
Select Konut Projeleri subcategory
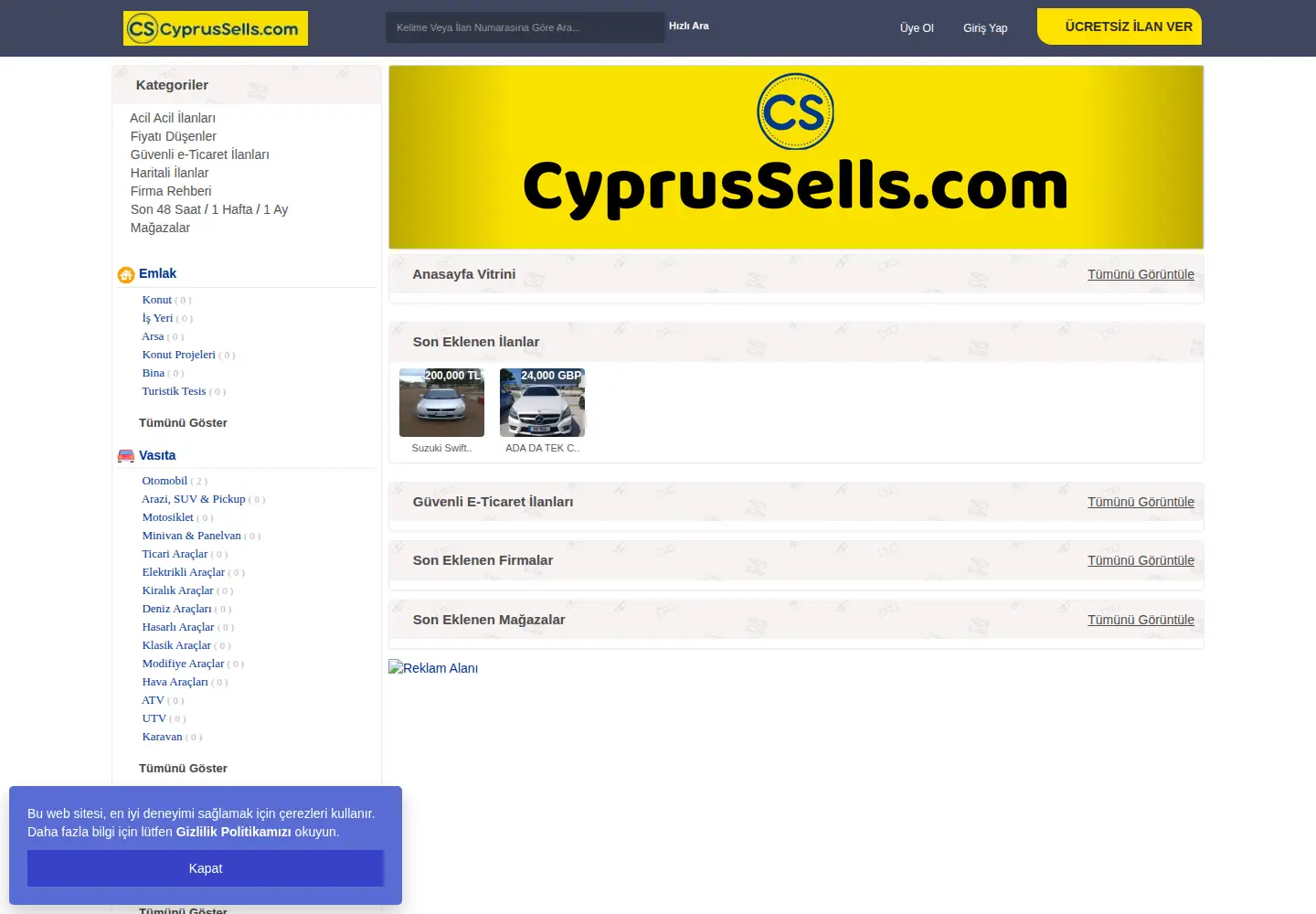tap(178, 355)
